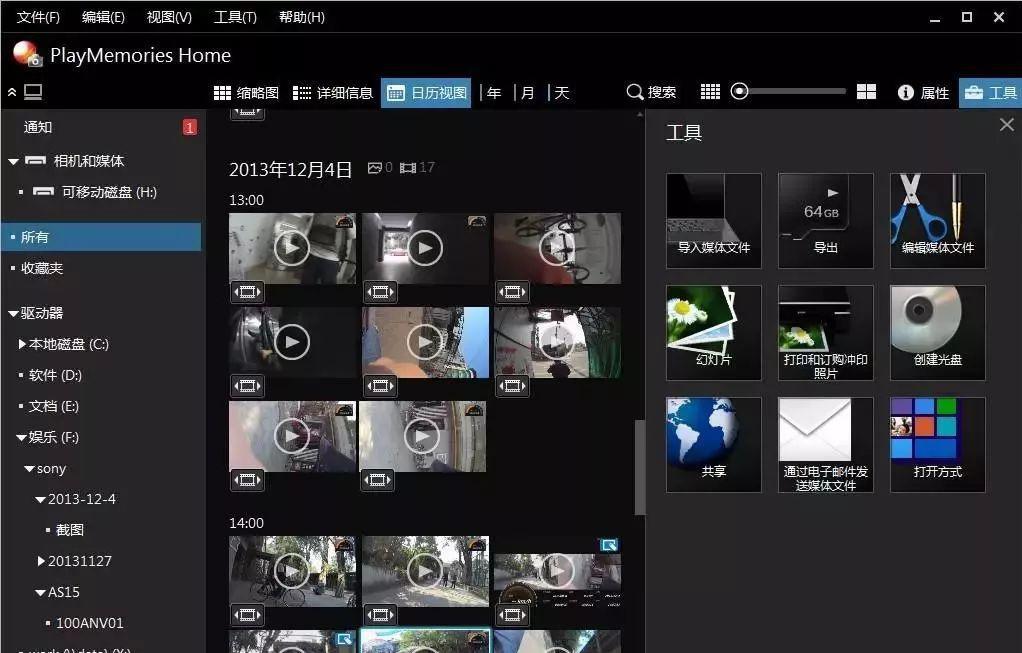Select Removable Disk (H:) (可移动磁盘)
1022x653 pixels.
coord(109,192)
